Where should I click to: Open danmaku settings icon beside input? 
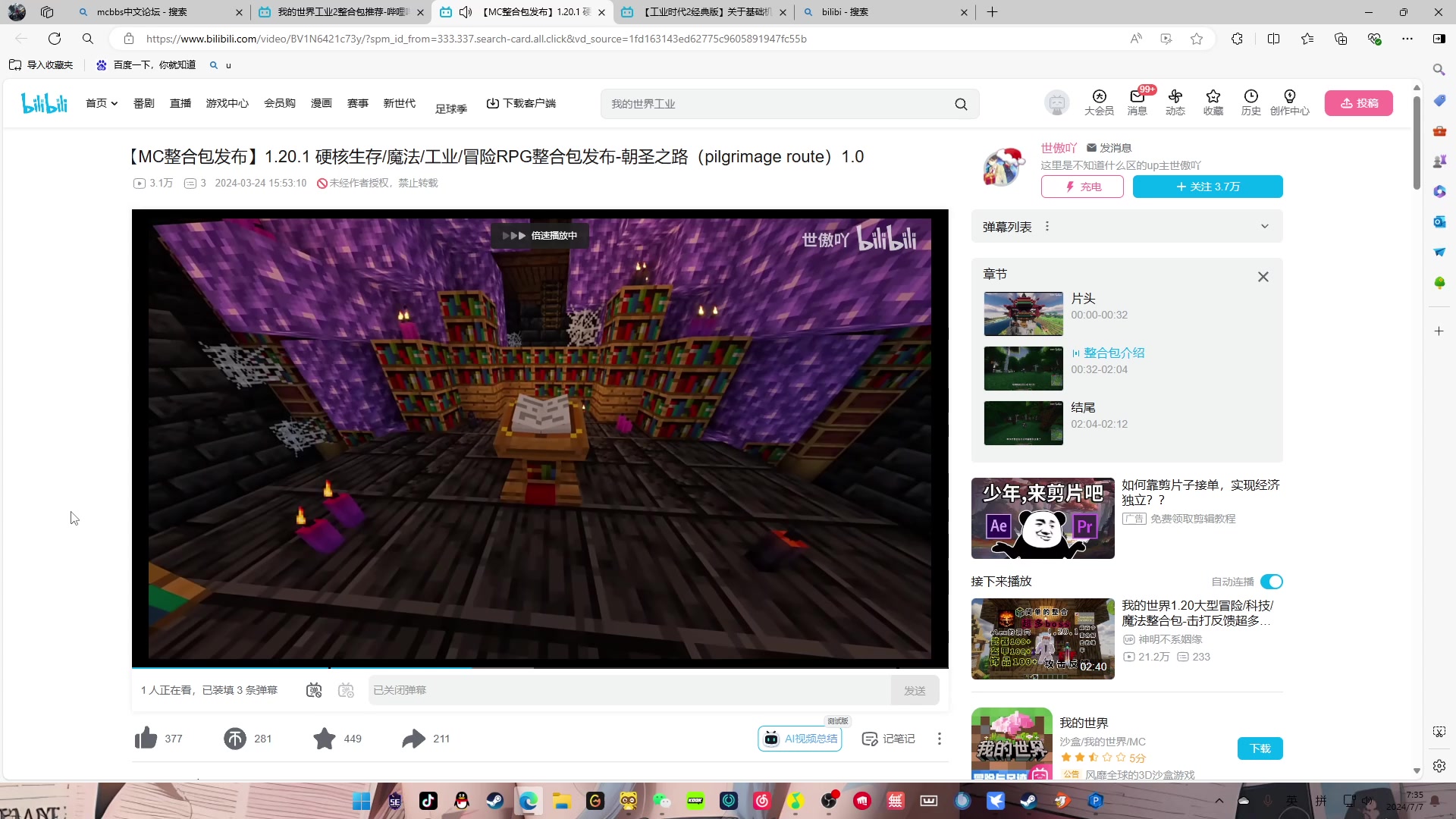[346, 690]
